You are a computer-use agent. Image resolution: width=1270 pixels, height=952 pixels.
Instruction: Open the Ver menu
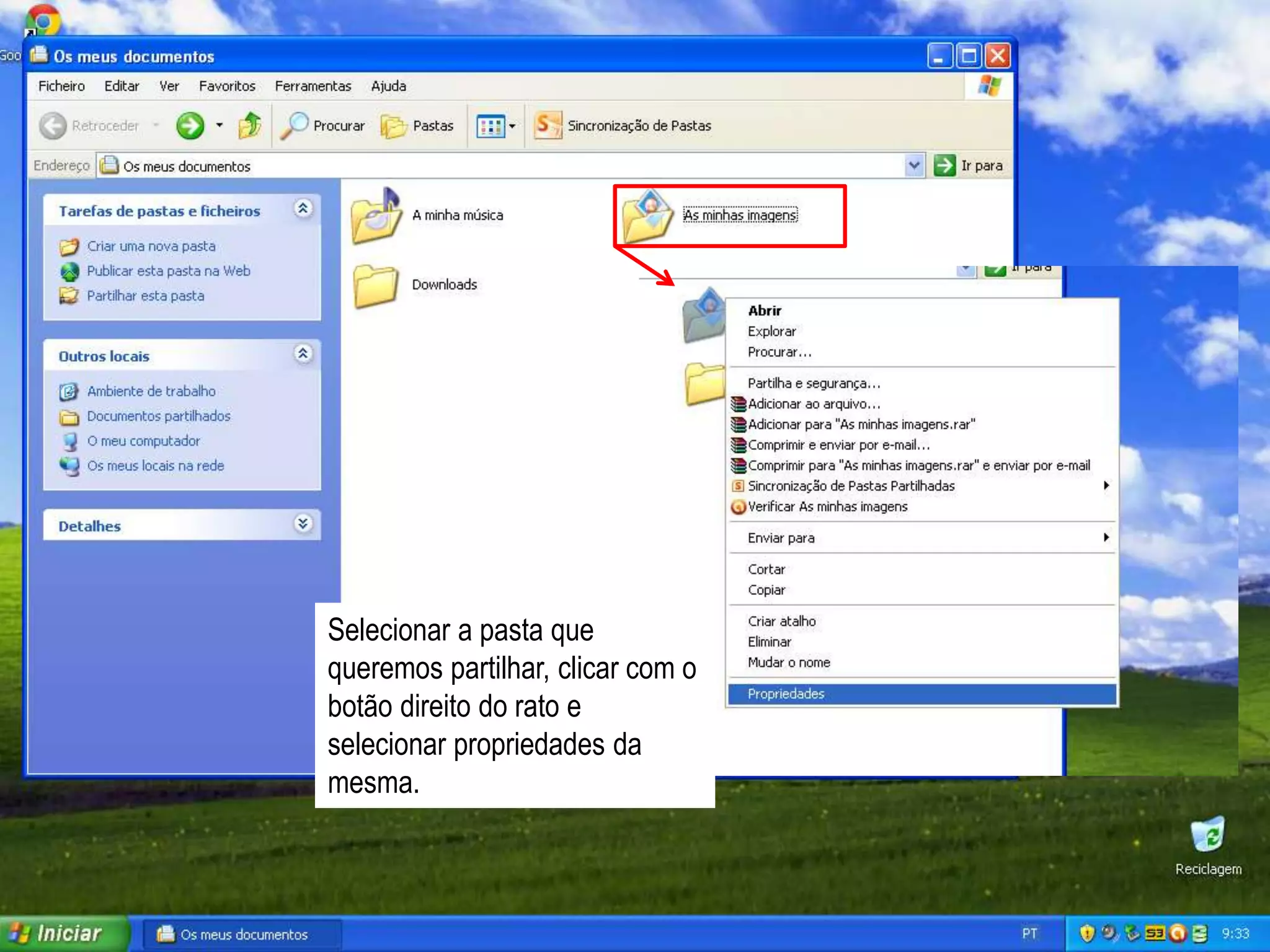pyautogui.click(x=169, y=86)
